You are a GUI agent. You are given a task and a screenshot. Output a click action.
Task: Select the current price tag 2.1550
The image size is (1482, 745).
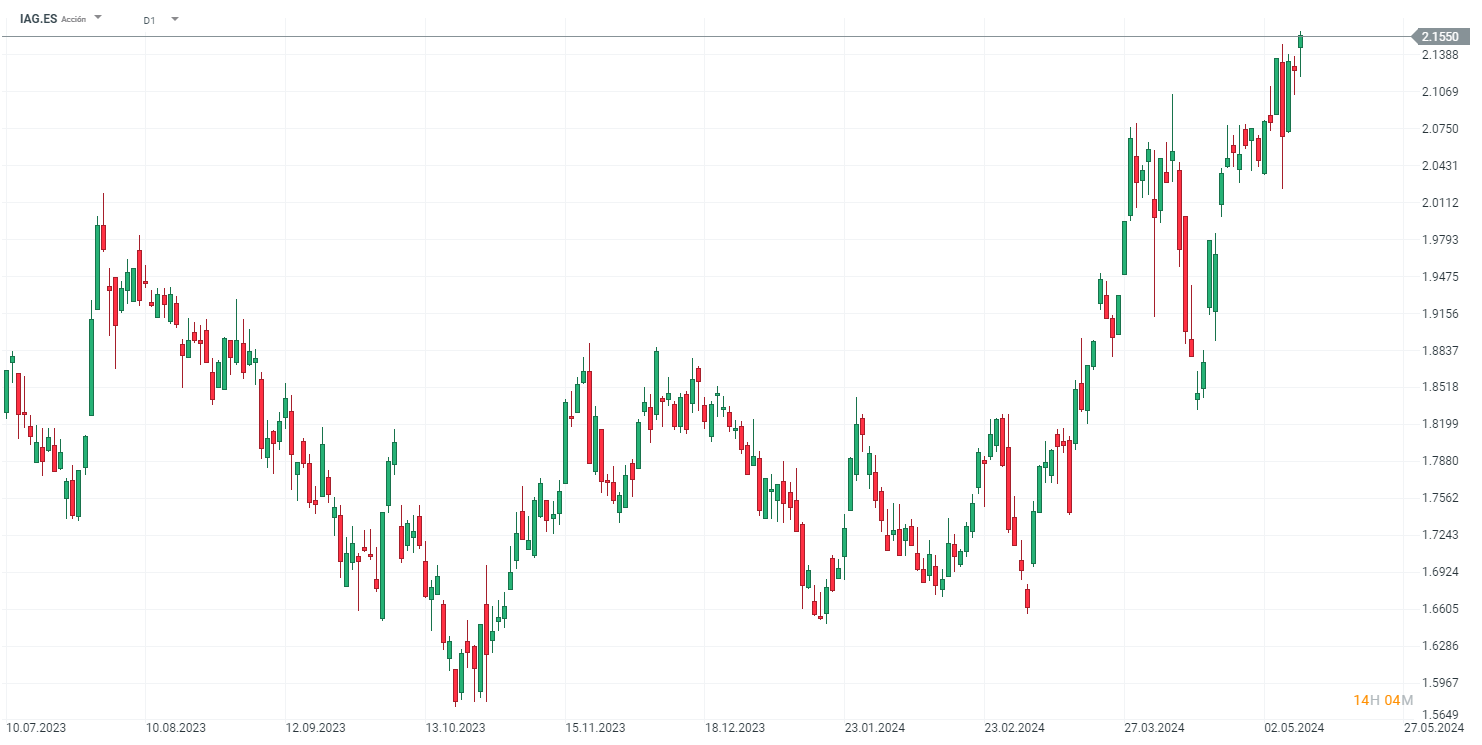click(1440, 37)
